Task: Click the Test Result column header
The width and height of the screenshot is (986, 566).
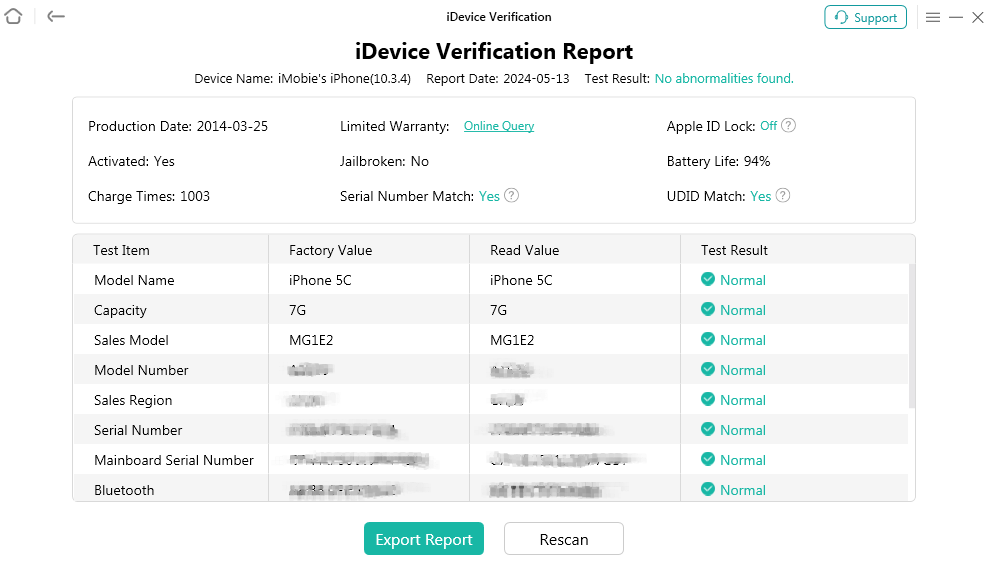Action: (x=734, y=250)
